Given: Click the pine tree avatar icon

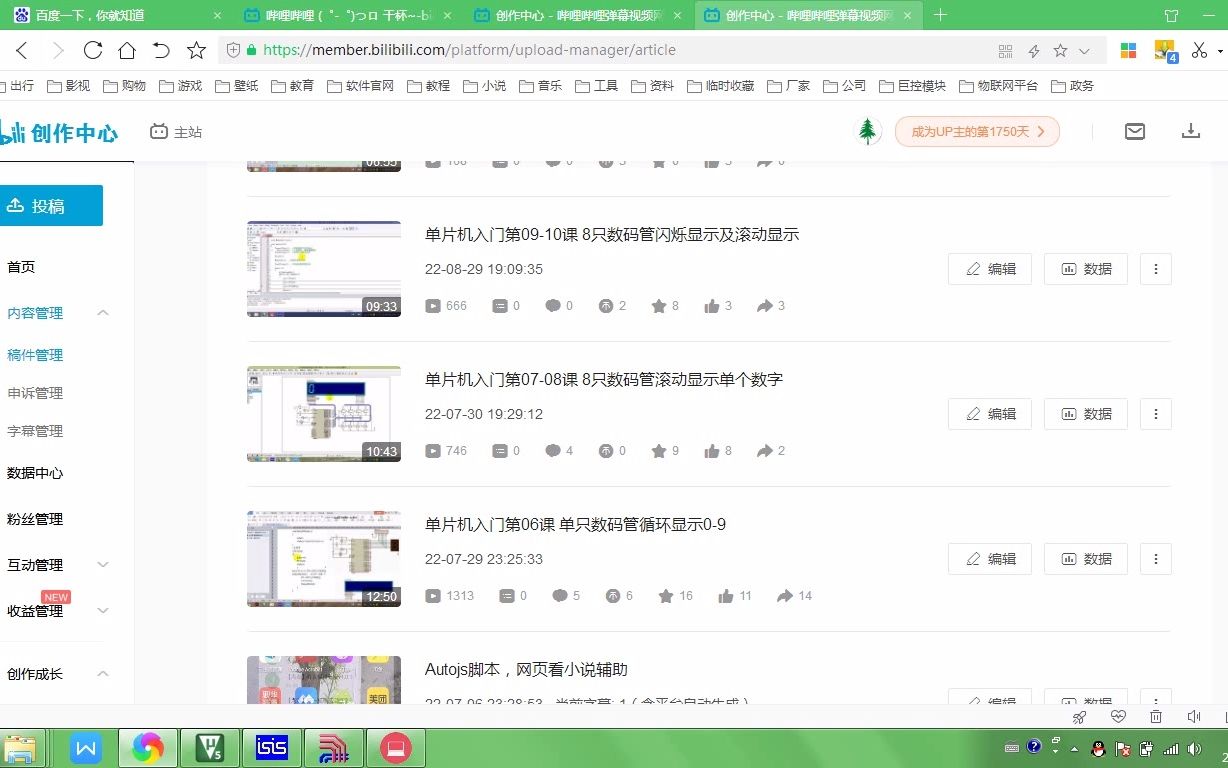Looking at the screenshot, I should pos(869,131).
